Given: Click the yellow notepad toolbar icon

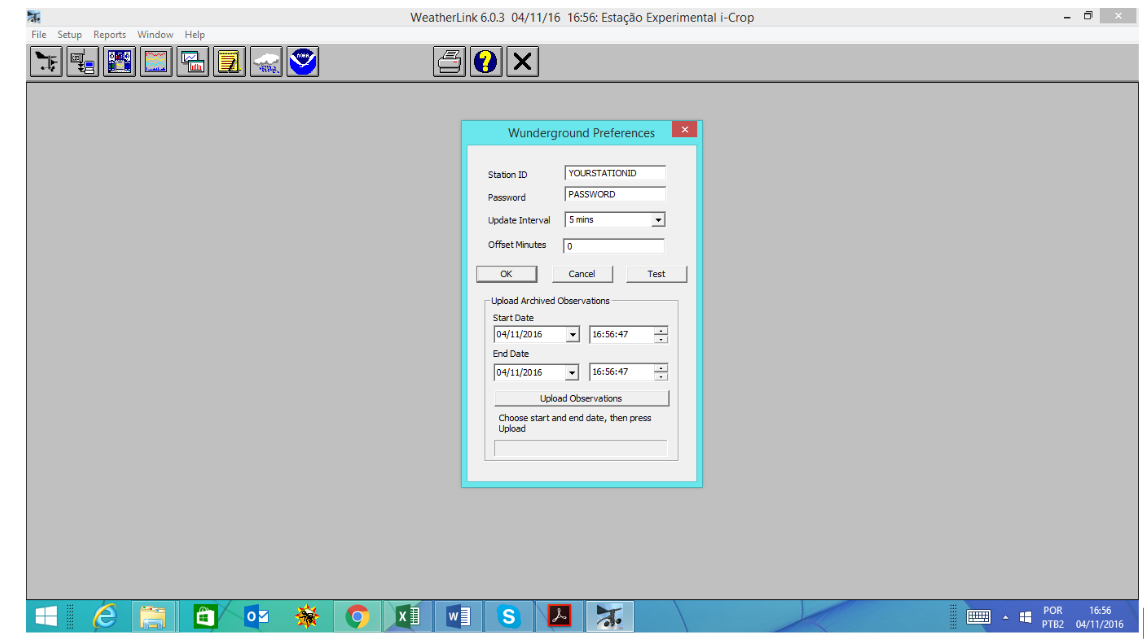Looking at the screenshot, I should (x=230, y=62).
